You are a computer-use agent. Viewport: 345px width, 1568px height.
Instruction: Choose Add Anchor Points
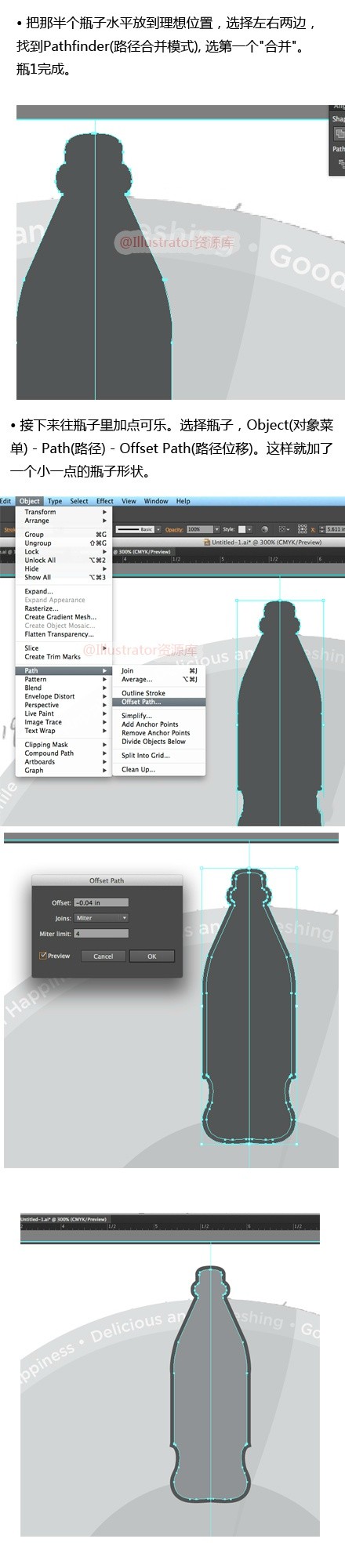coord(160,725)
